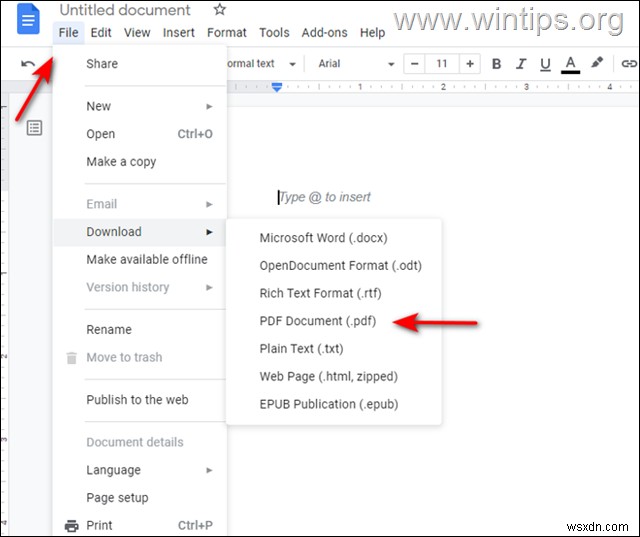Apply Underline formatting
The width and height of the screenshot is (640, 537).
tap(545, 64)
